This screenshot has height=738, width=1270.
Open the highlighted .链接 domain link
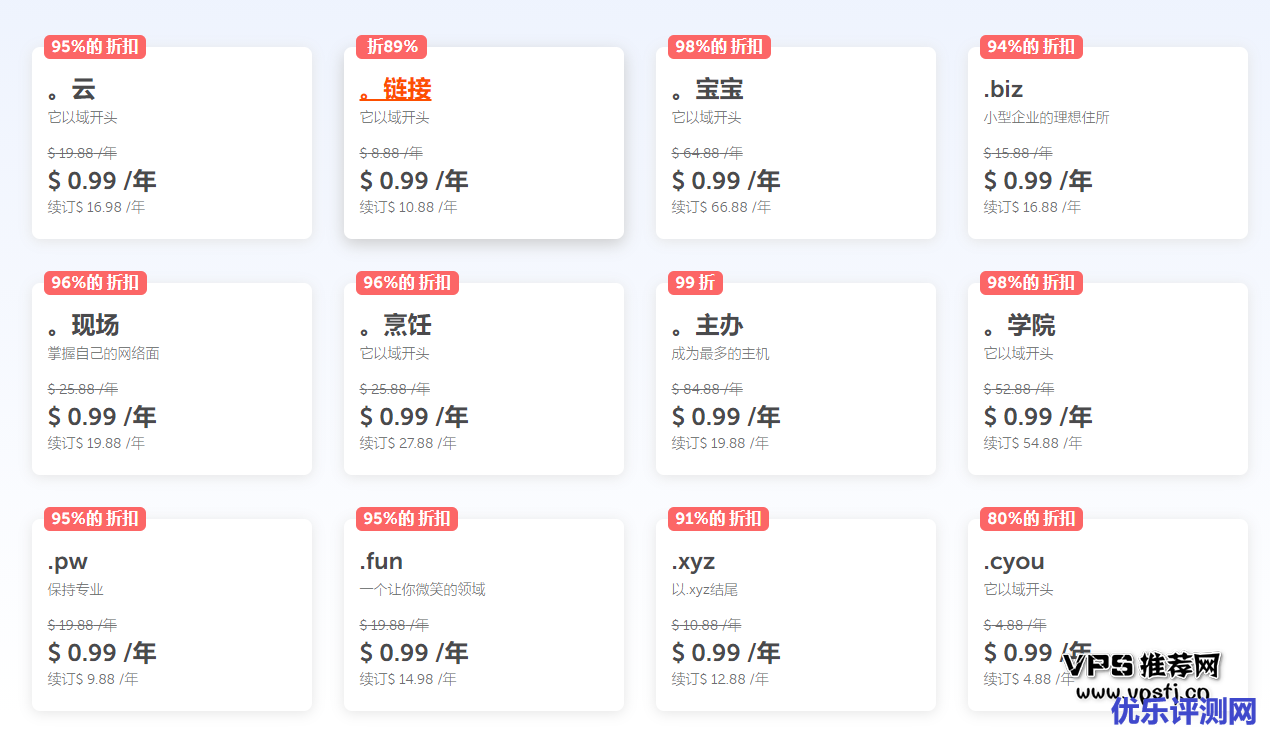tap(396, 90)
